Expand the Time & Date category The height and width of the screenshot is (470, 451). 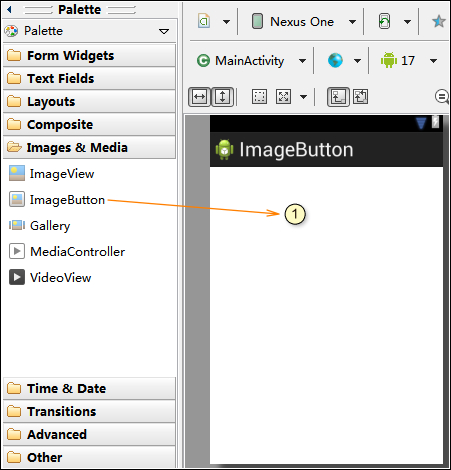point(89,388)
